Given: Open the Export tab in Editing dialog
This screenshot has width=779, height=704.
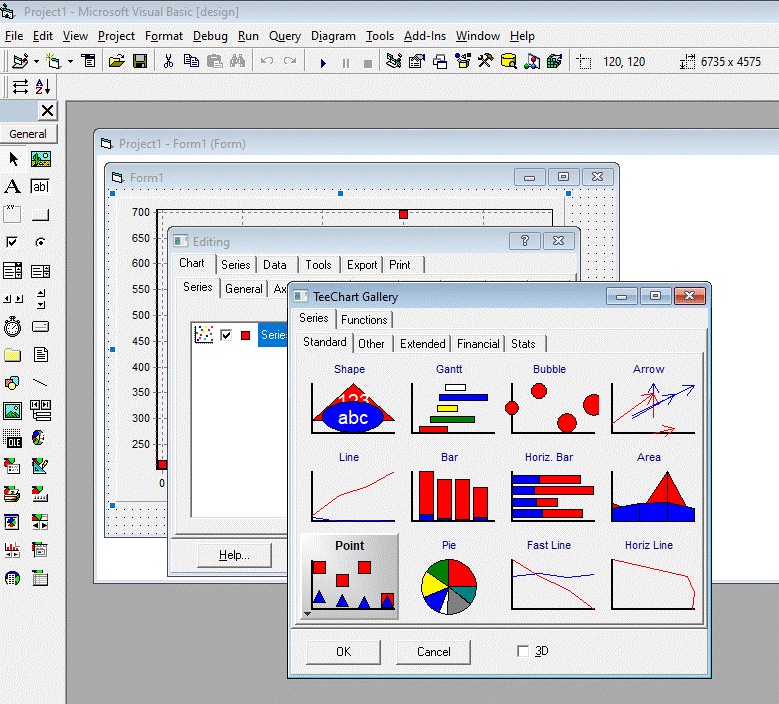Looking at the screenshot, I should point(362,265).
